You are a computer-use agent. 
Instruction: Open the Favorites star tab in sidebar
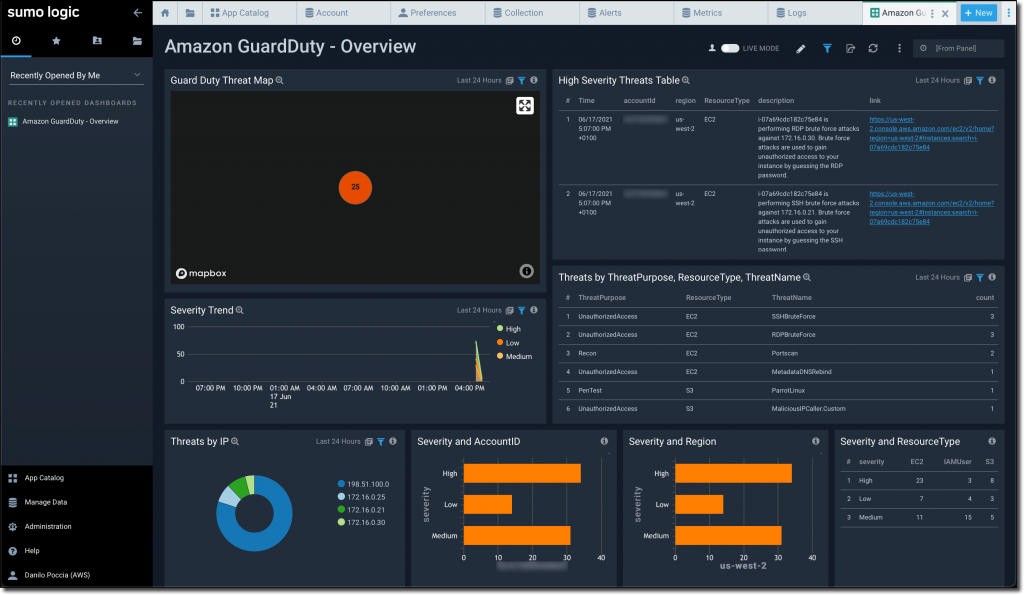click(x=56, y=40)
